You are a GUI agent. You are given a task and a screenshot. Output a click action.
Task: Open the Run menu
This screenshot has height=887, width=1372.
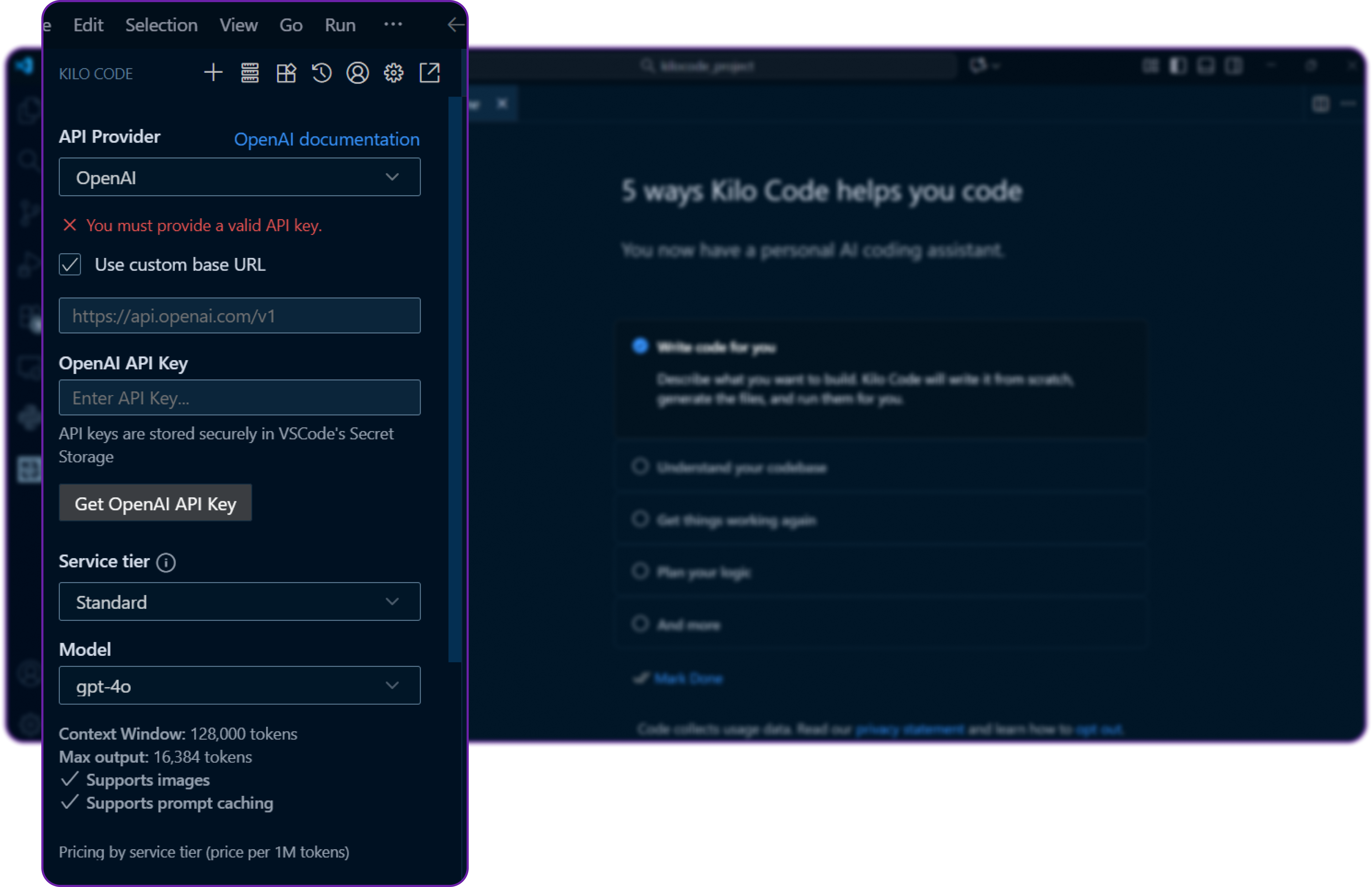pyautogui.click(x=340, y=25)
